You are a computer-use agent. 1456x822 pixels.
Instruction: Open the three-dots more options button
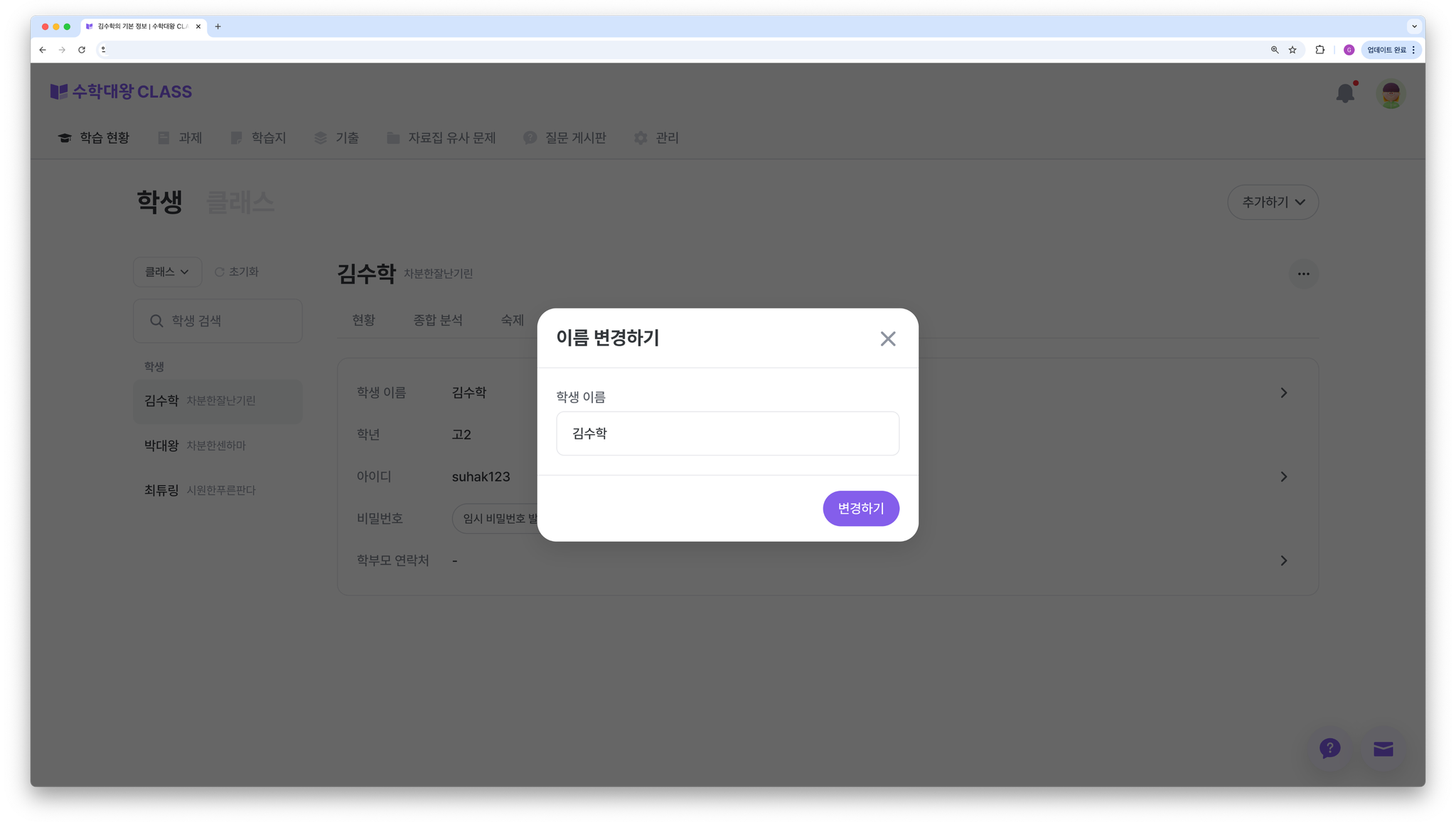pyautogui.click(x=1303, y=274)
